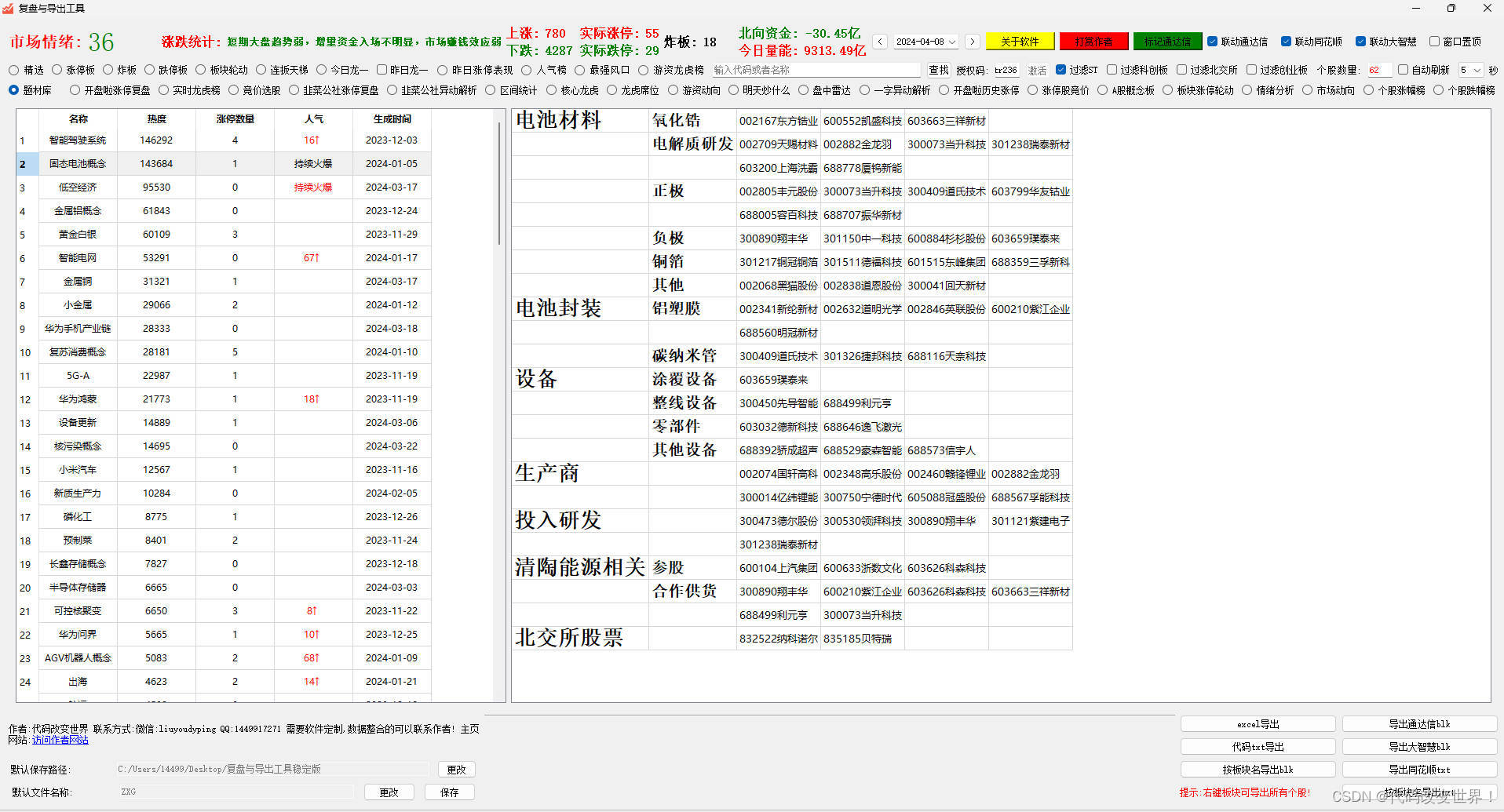Screen dimensions: 1504x812
Task: Sort by the 生成时间 column header
Action: click(392, 119)
